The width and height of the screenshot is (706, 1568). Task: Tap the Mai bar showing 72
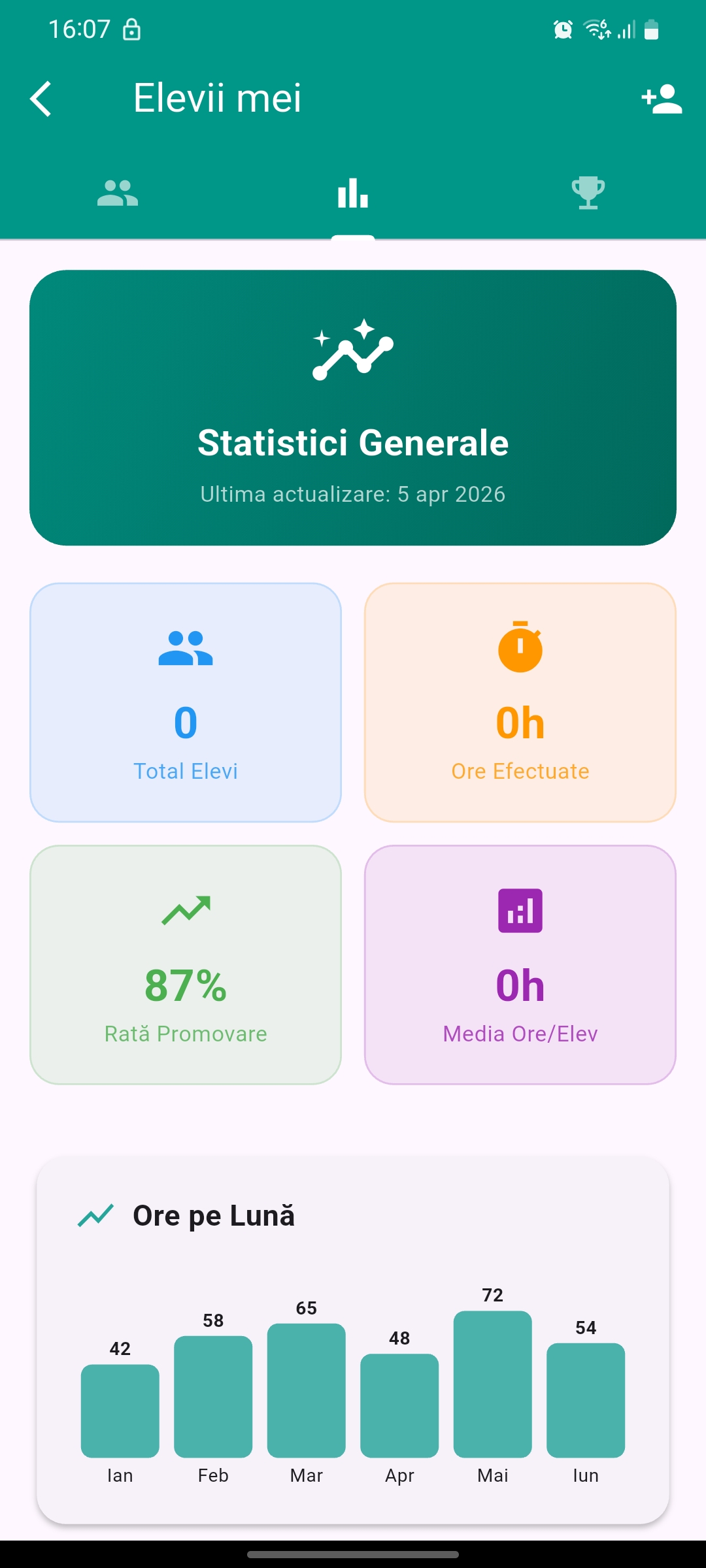[x=493, y=1384]
